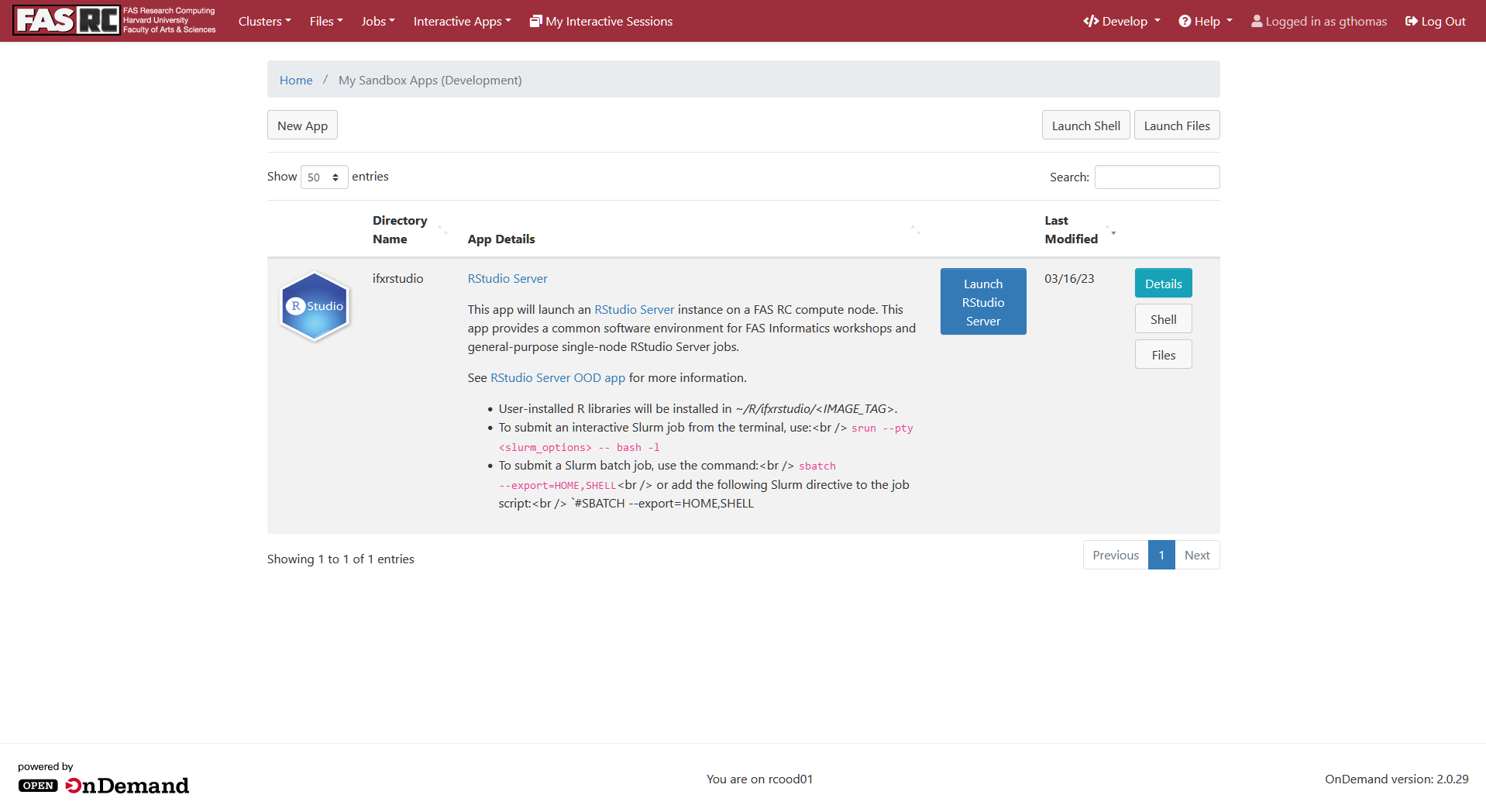This screenshot has width=1486, height=812.
Task: Open the Jobs menu
Action: (x=377, y=21)
